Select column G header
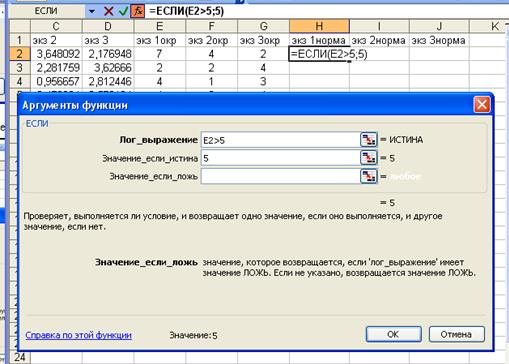This screenshot has width=509, height=364. tap(263, 26)
